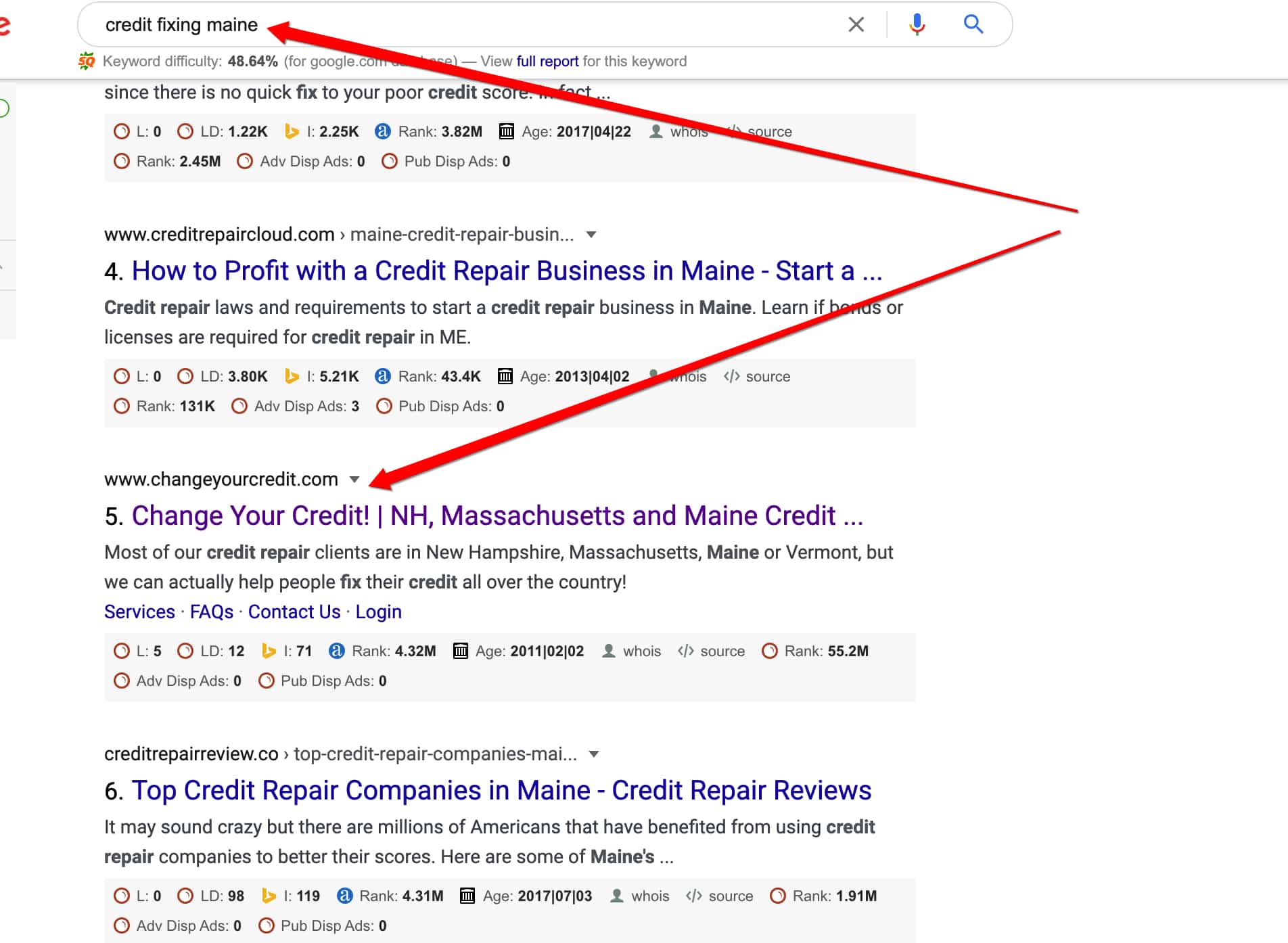The height and width of the screenshot is (943, 1288).
Task: Click whois link in the creditrepairreview.co SEO bar
Action: click(649, 896)
